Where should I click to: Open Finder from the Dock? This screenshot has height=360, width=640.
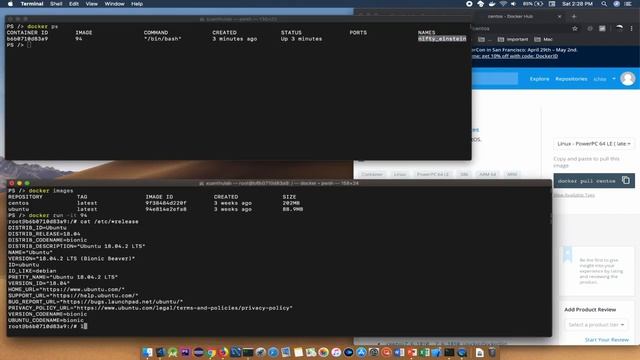(x=148, y=352)
